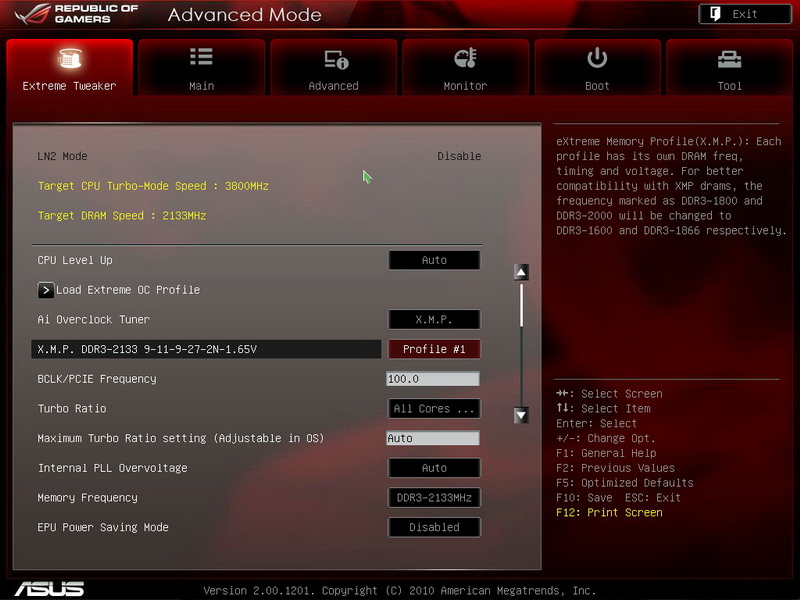Click the Enter: Select hint
800x600 pixels.
tap(596, 424)
